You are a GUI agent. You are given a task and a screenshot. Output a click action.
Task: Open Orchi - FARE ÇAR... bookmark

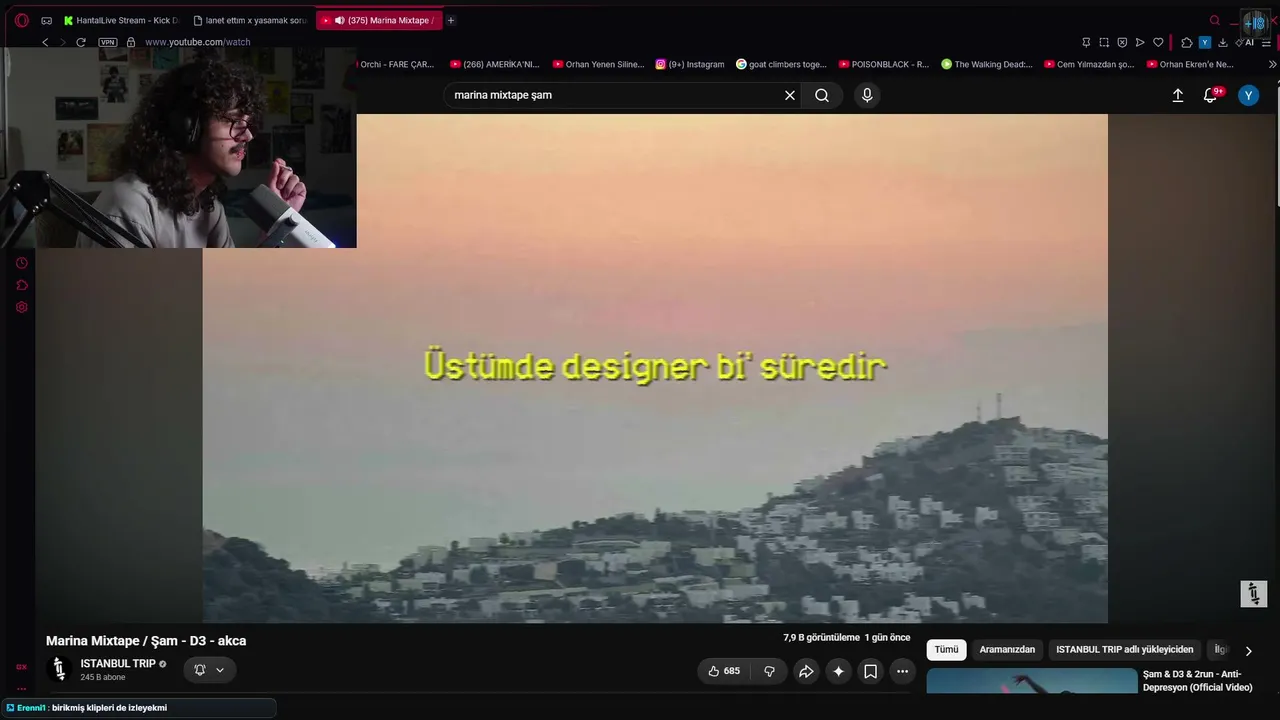[x=397, y=64]
